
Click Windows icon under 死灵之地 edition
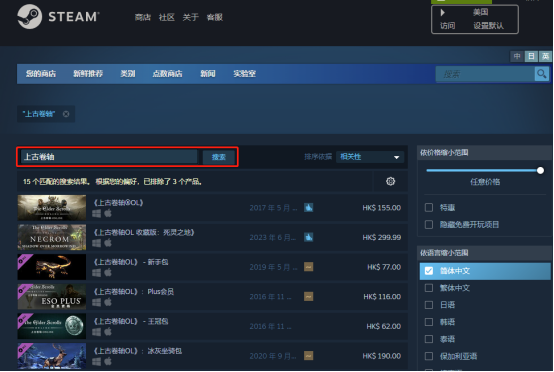point(96,243)
